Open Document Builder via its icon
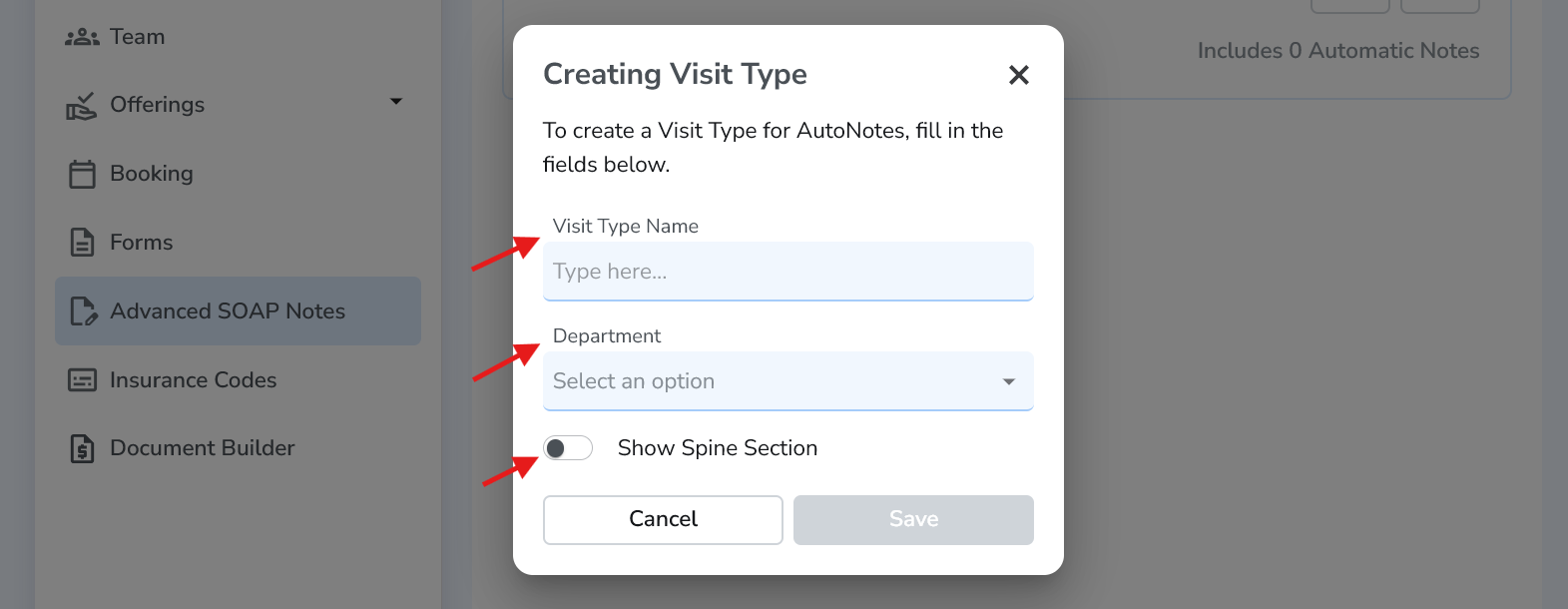Screen dimensions: 1568x609 click(x=84, y=447)
